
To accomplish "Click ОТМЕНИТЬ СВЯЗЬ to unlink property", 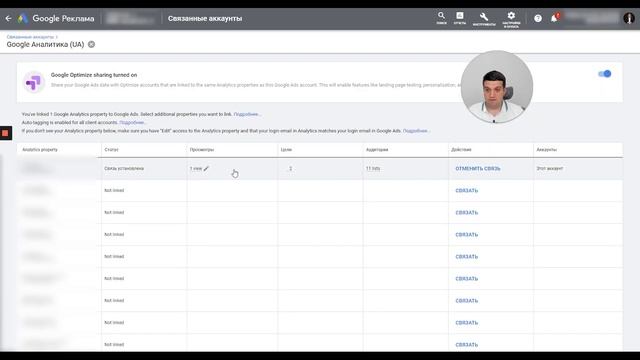I will coord(478,169).
